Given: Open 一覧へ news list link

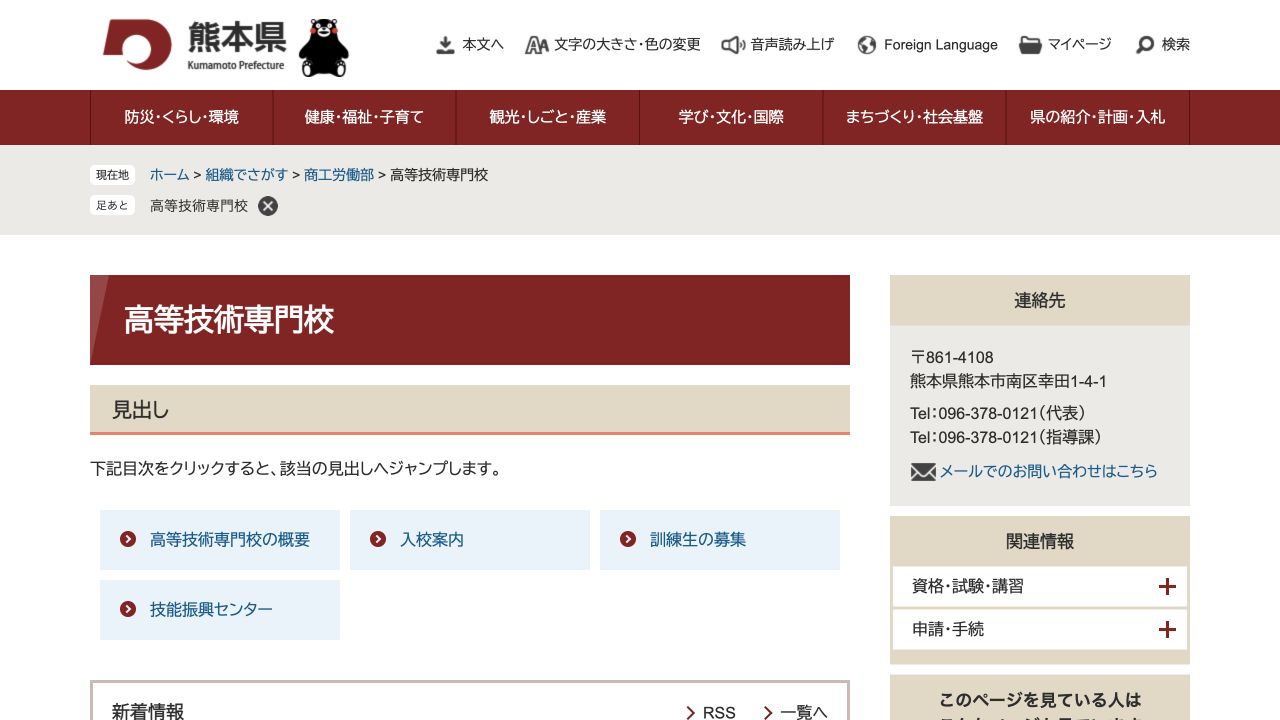Looking at the screenshot, I should point(795,712).
